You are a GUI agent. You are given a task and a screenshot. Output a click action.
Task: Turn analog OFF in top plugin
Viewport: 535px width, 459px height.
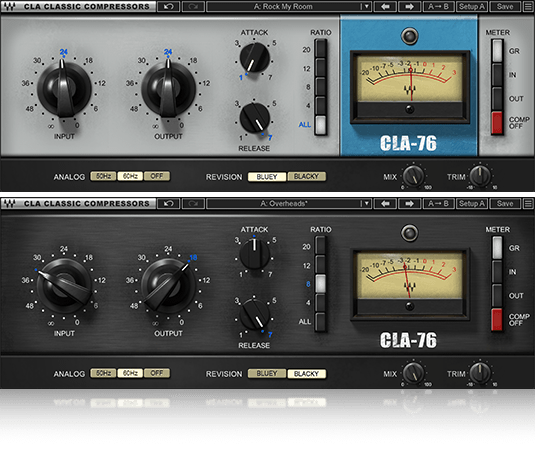click(157, 176)
